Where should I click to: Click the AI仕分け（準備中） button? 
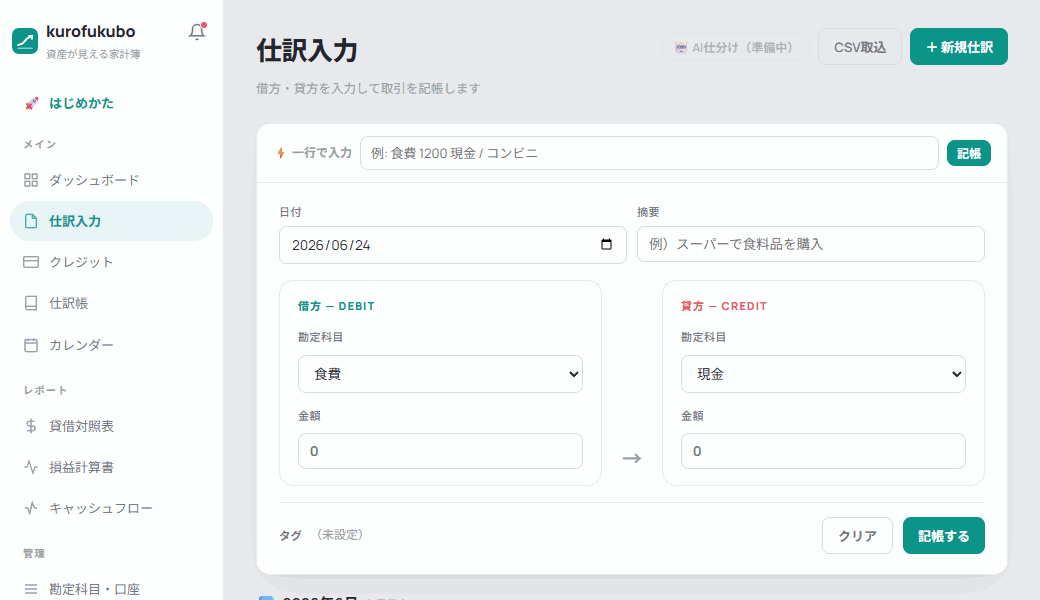point(736,48)
